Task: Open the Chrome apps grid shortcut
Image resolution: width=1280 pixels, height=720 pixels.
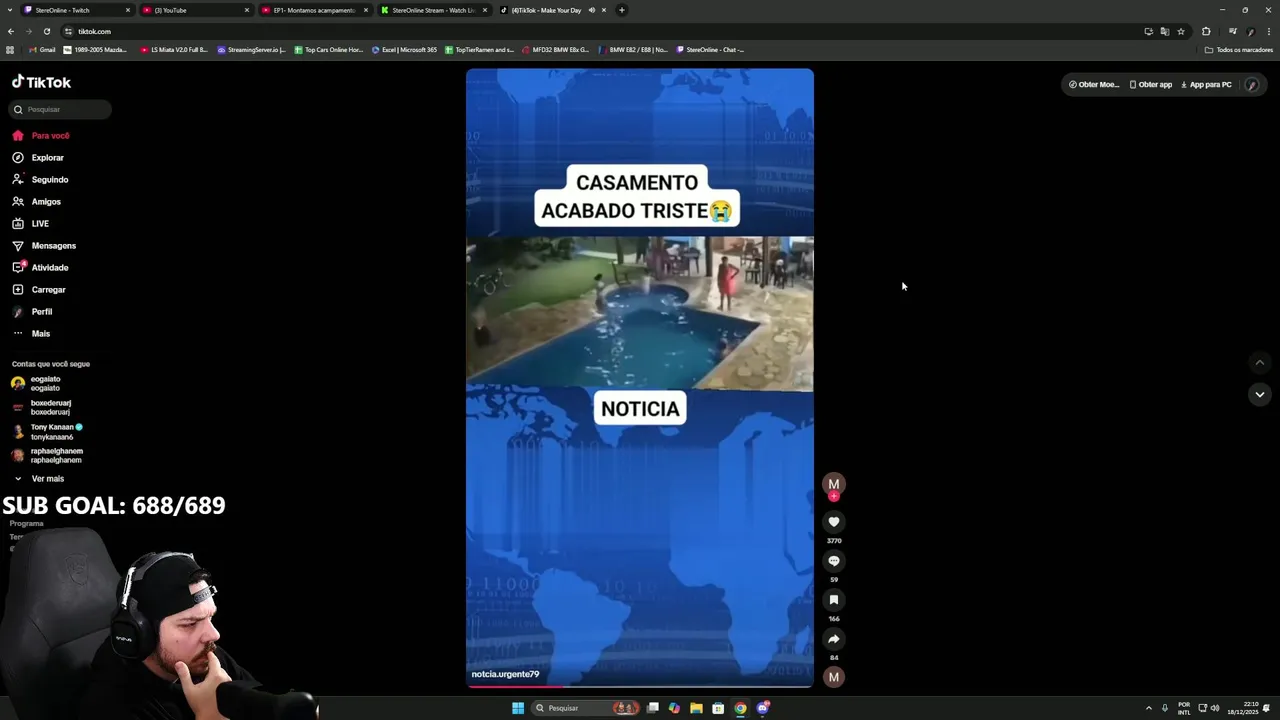Action: click(10, 49)
